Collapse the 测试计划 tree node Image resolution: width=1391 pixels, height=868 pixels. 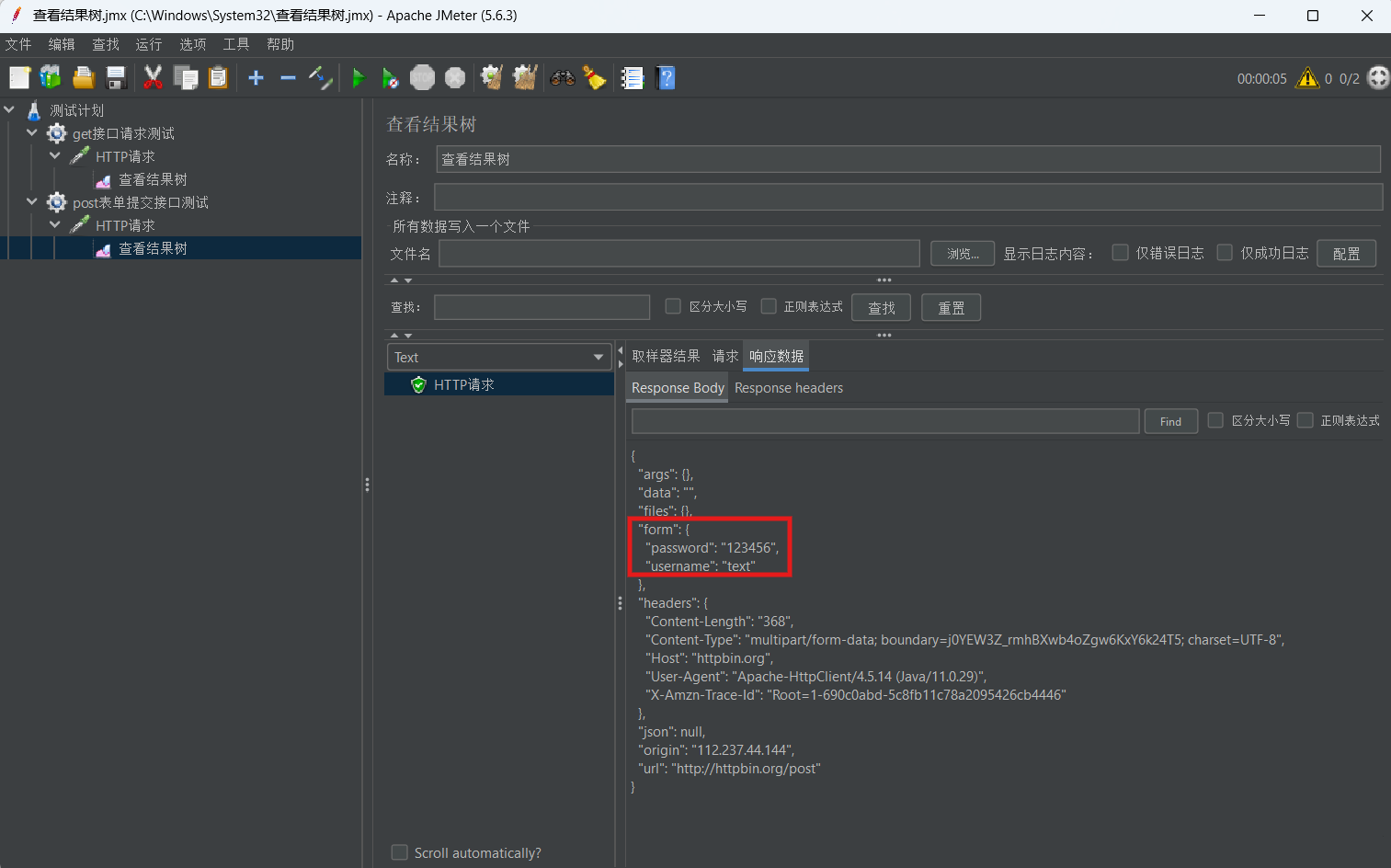point(9,109)
